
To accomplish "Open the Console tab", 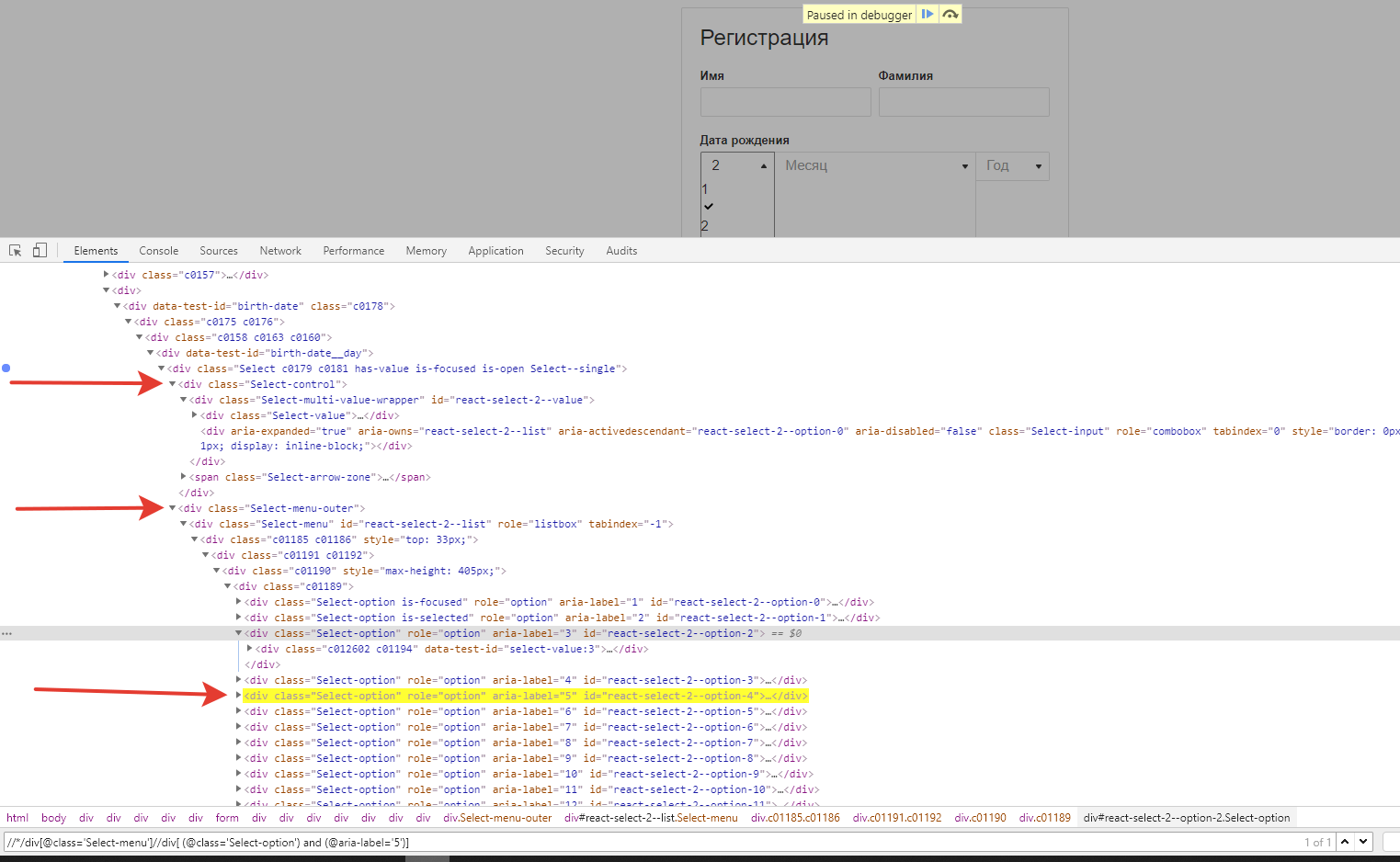I will [x=159, y=251].
